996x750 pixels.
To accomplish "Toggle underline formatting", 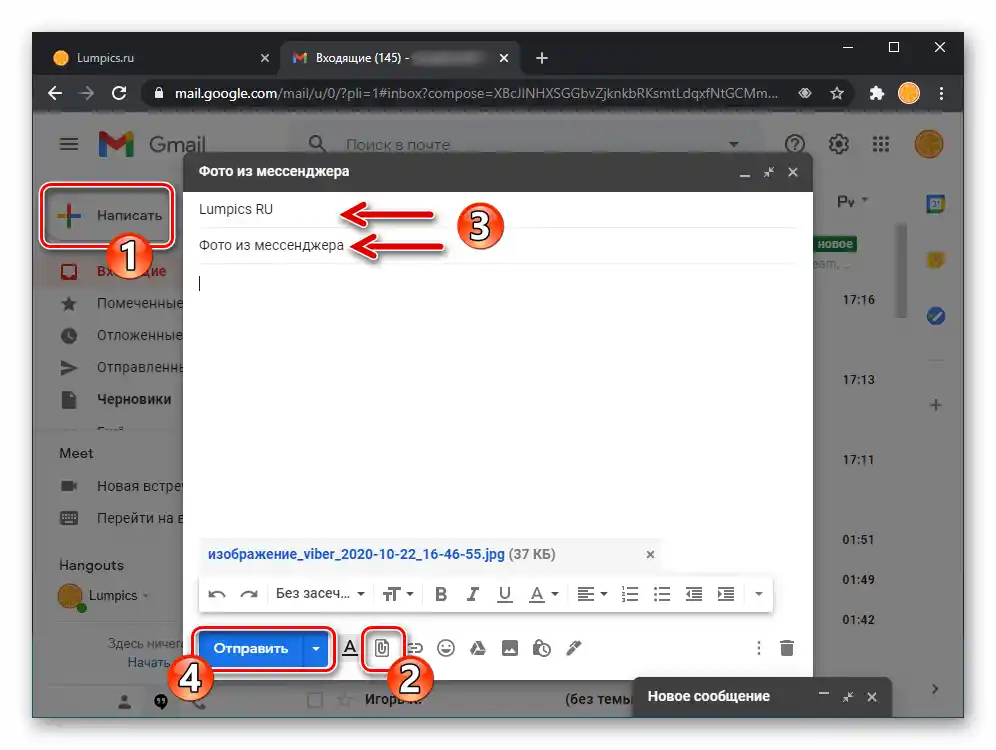I will tap(504, 593).
